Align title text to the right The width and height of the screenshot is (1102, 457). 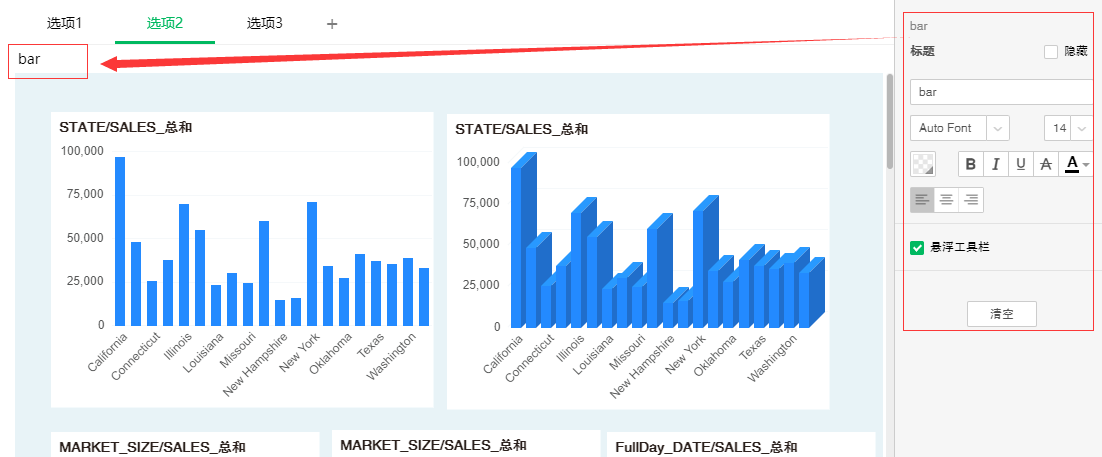pyautogui.click(x=971, y=200)
